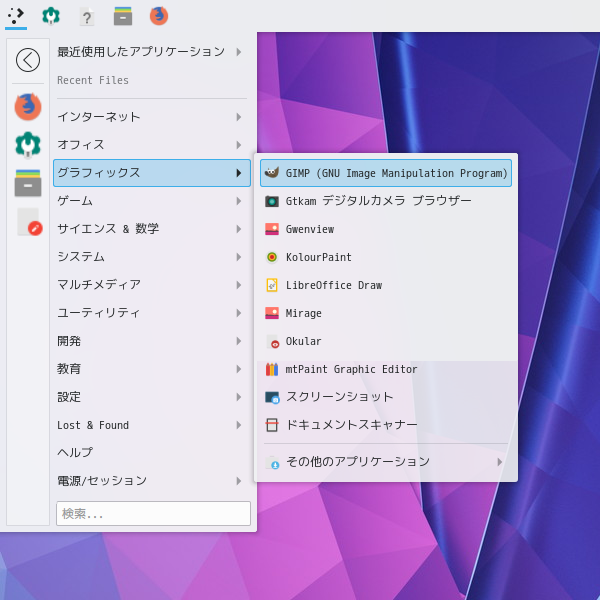Click the GIMP Wilber icon
Image resolution: width=600 pixels, height=600 pixels.
pos(272,173)
